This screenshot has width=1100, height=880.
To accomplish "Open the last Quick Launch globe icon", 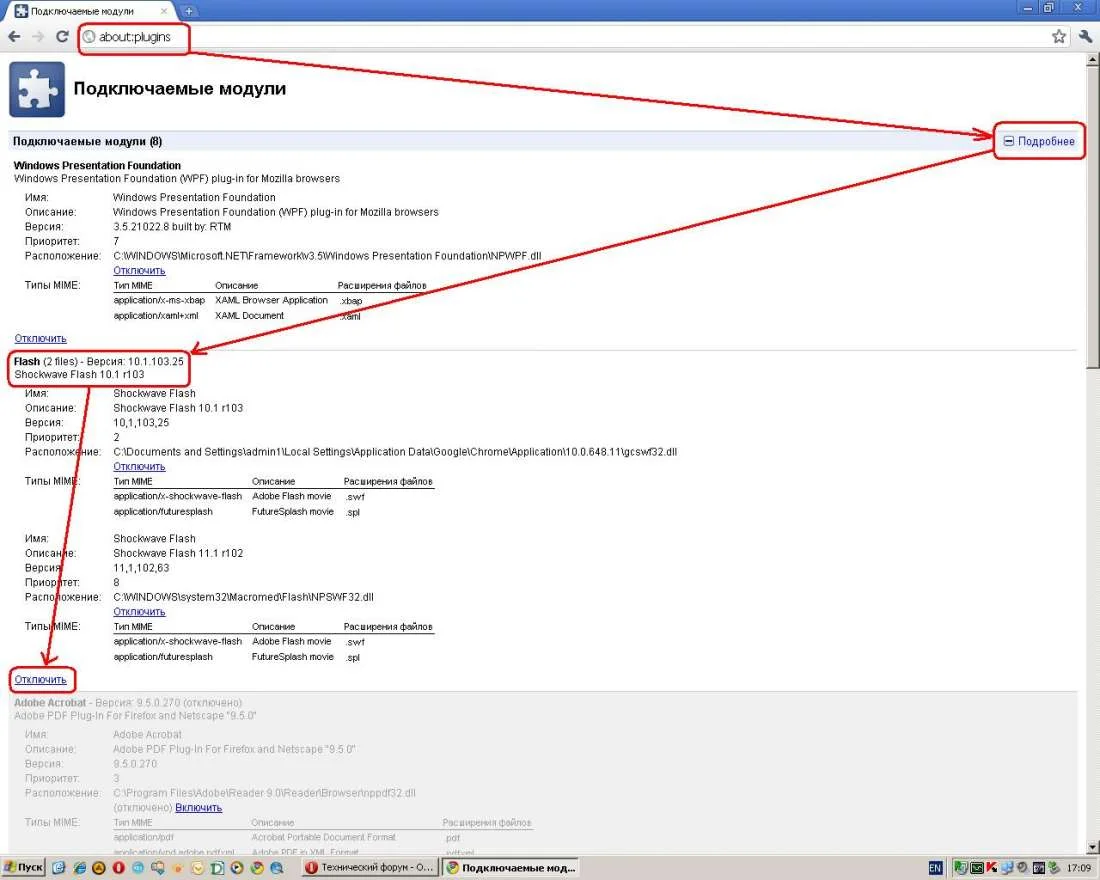I will click(x=276, y=868).
